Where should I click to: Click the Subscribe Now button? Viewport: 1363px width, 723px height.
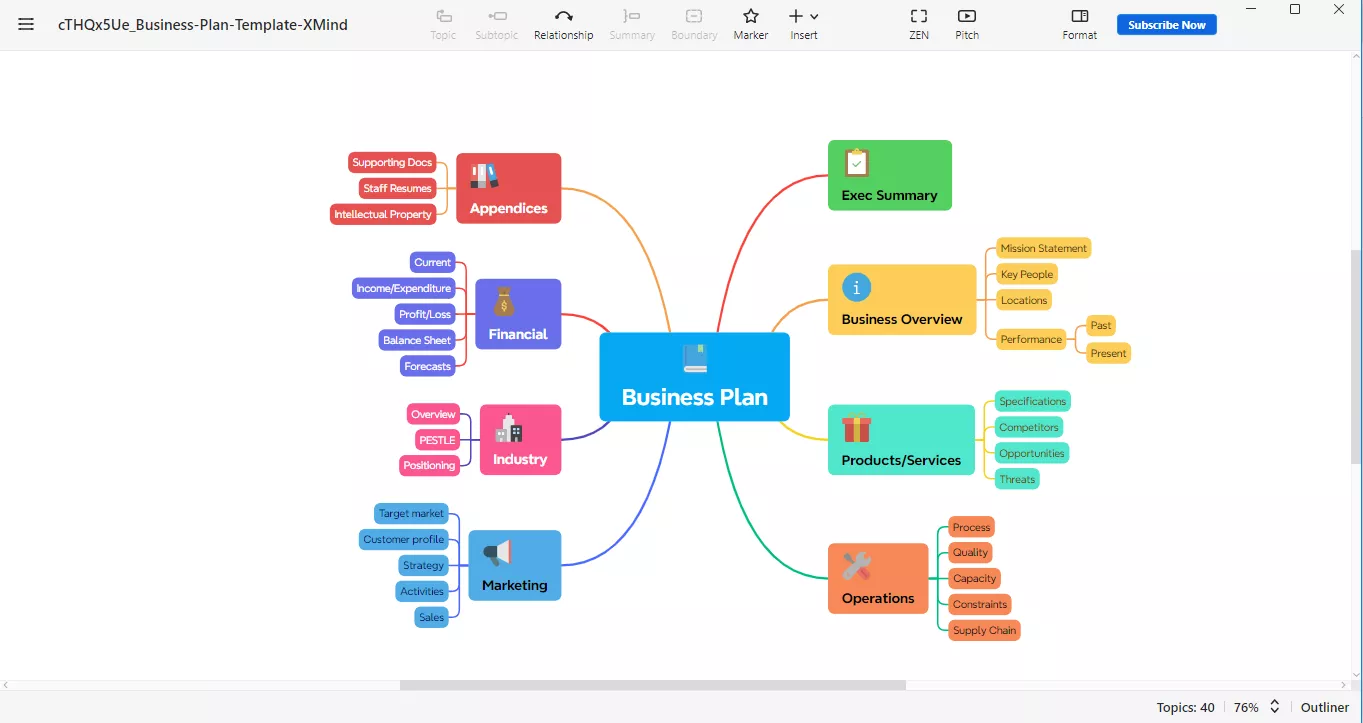(1166, 24)
